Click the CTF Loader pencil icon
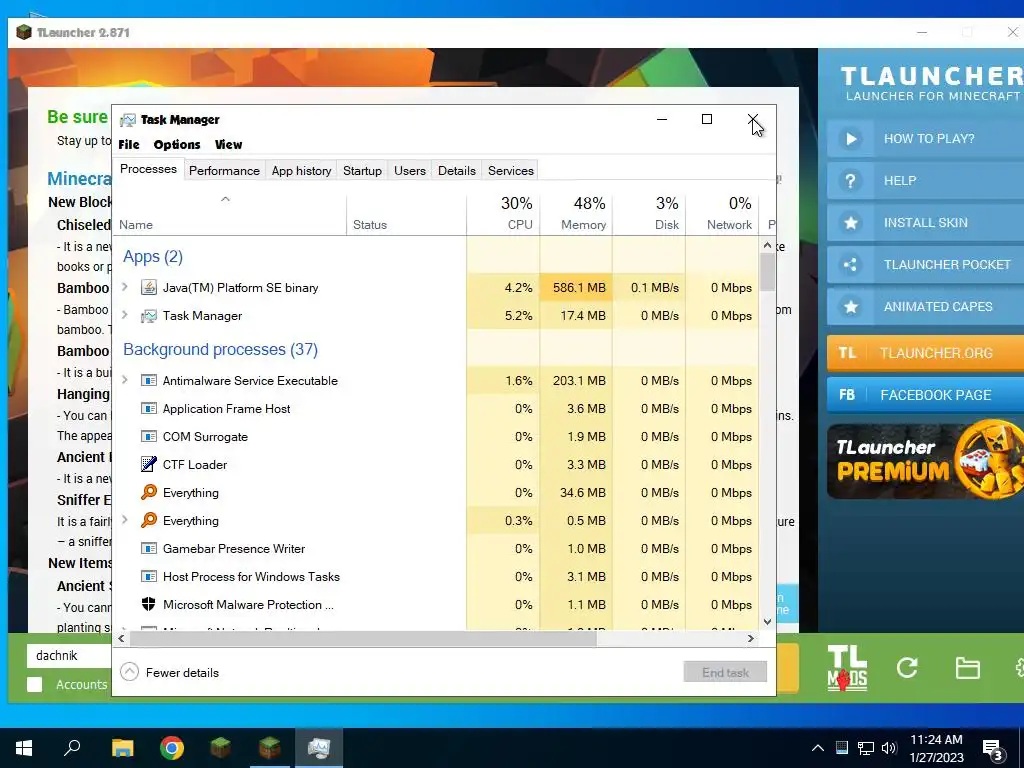This screenshot has width=1024, height=768. (x=149, y=464)
